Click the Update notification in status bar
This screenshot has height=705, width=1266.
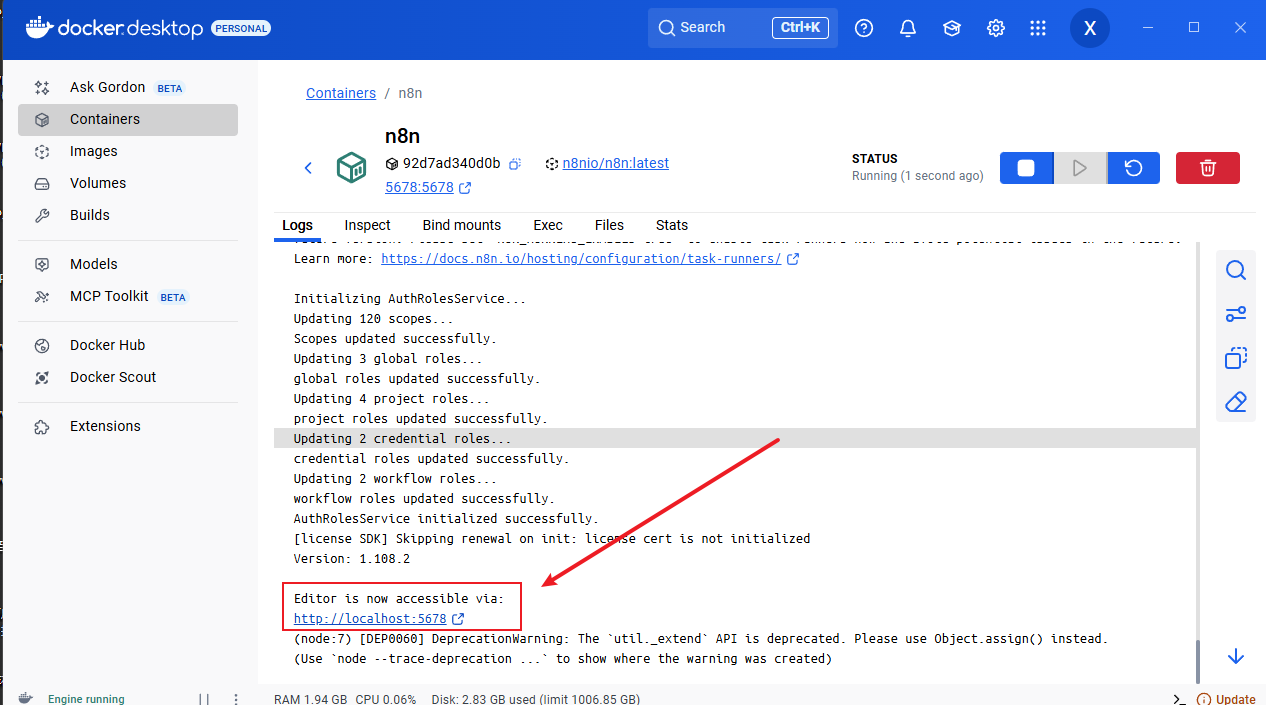1226,699
